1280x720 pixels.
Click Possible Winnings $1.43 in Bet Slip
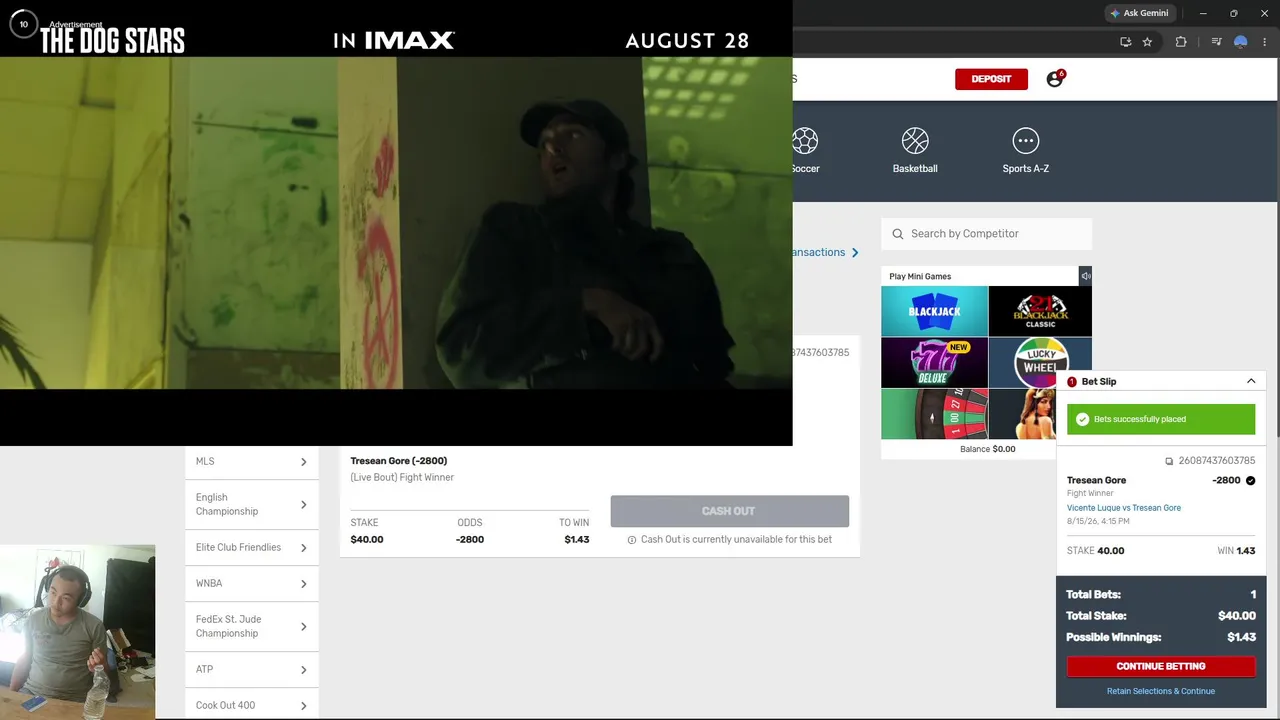point(1242,637)
